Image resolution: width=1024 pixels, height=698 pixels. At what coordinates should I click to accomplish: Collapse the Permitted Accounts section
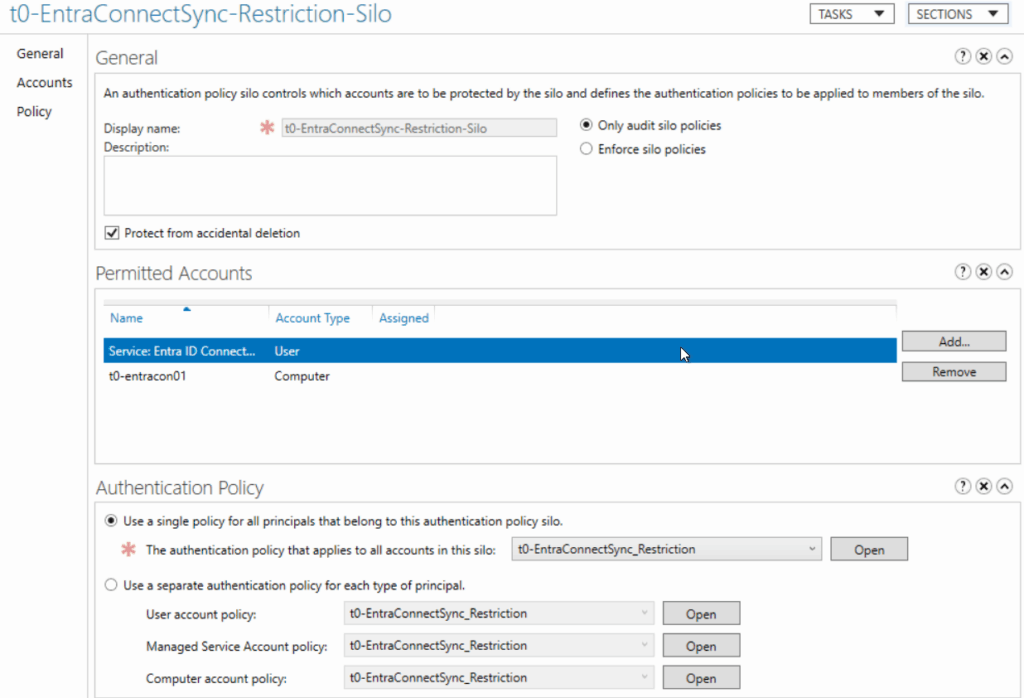point(1003,272)
